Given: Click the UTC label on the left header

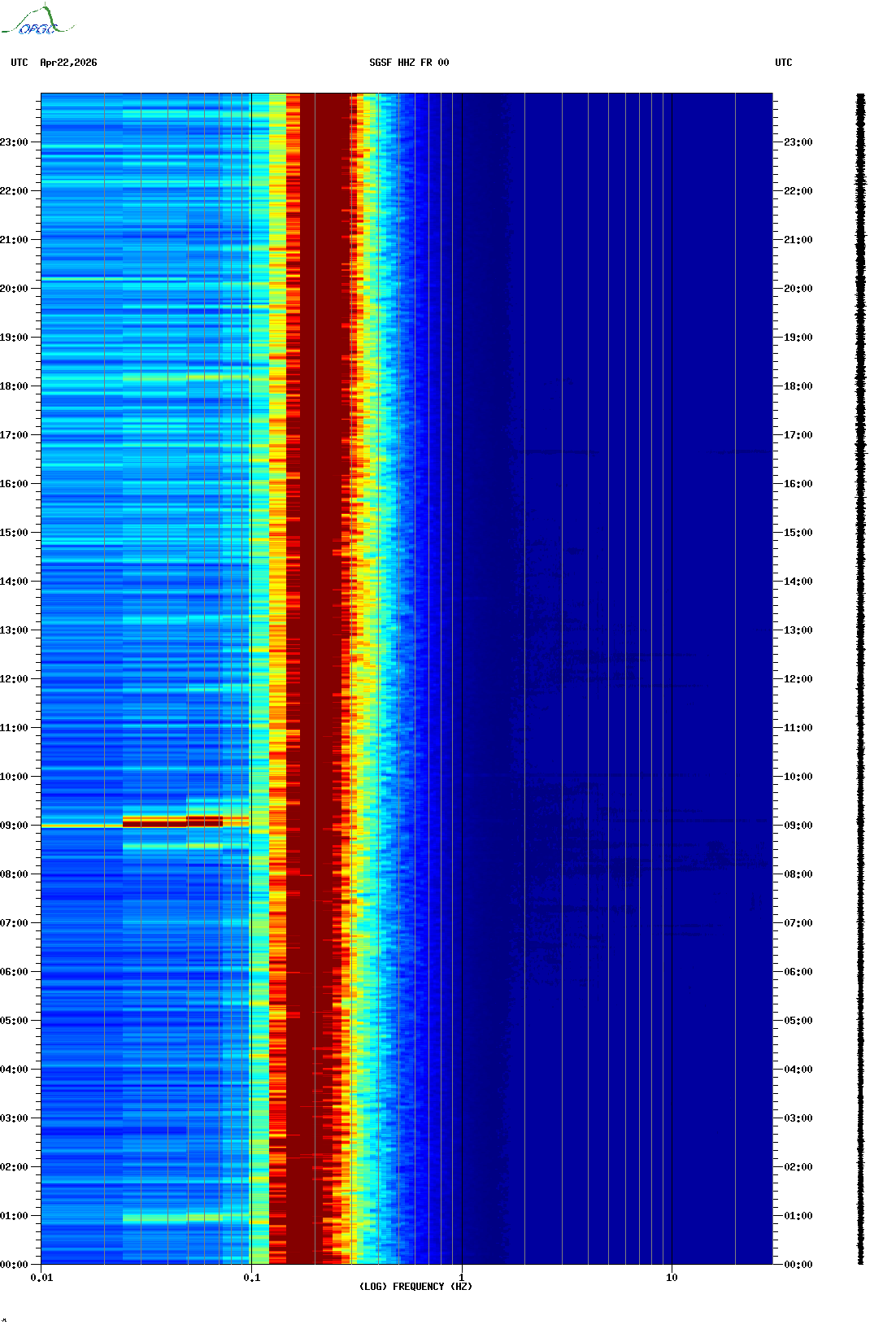Looking at the screenshot, I should (x=20, y=63).
